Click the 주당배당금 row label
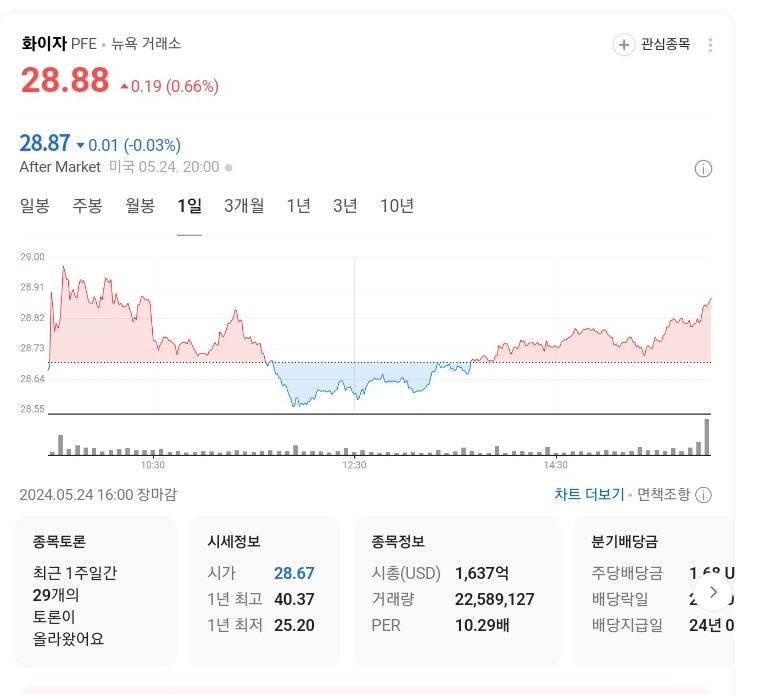 [627, 573]
